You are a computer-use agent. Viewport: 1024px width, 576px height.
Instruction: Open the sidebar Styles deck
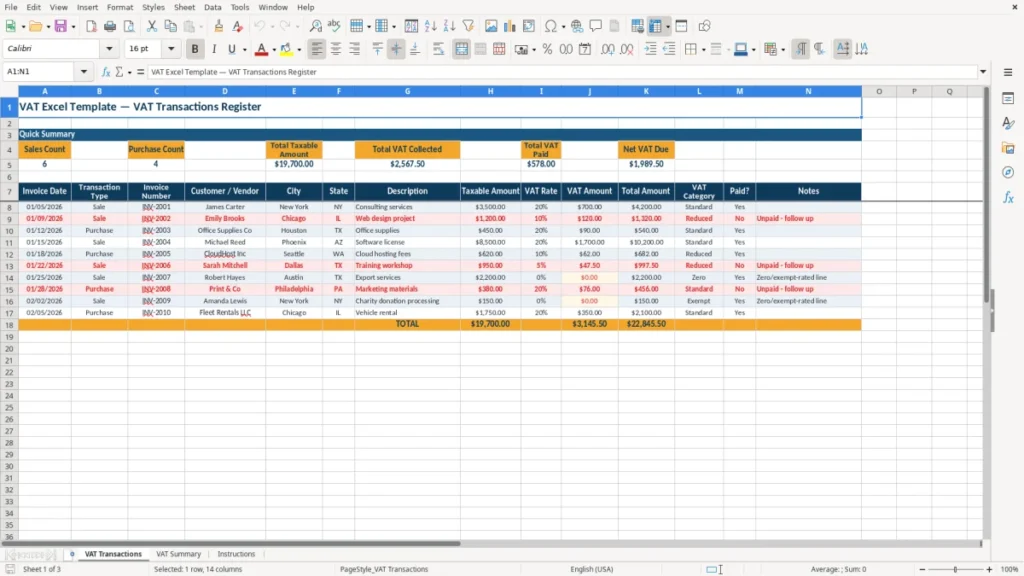[x=1008, y=123]
